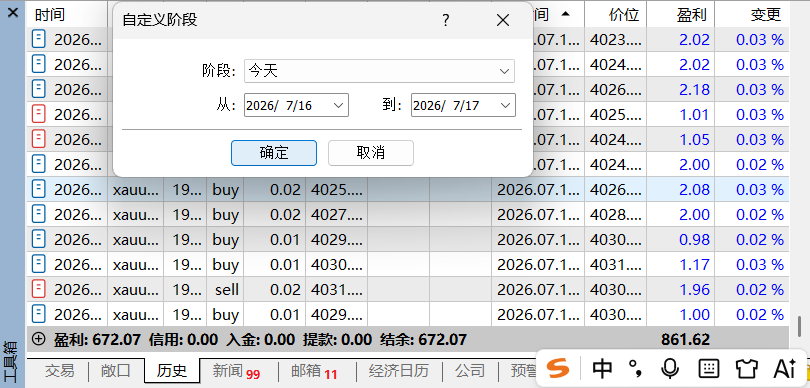The height and width of the screenshot is (388, 810).
Task: Open the 到 end date picker dropdown
Action: point(463,105)
